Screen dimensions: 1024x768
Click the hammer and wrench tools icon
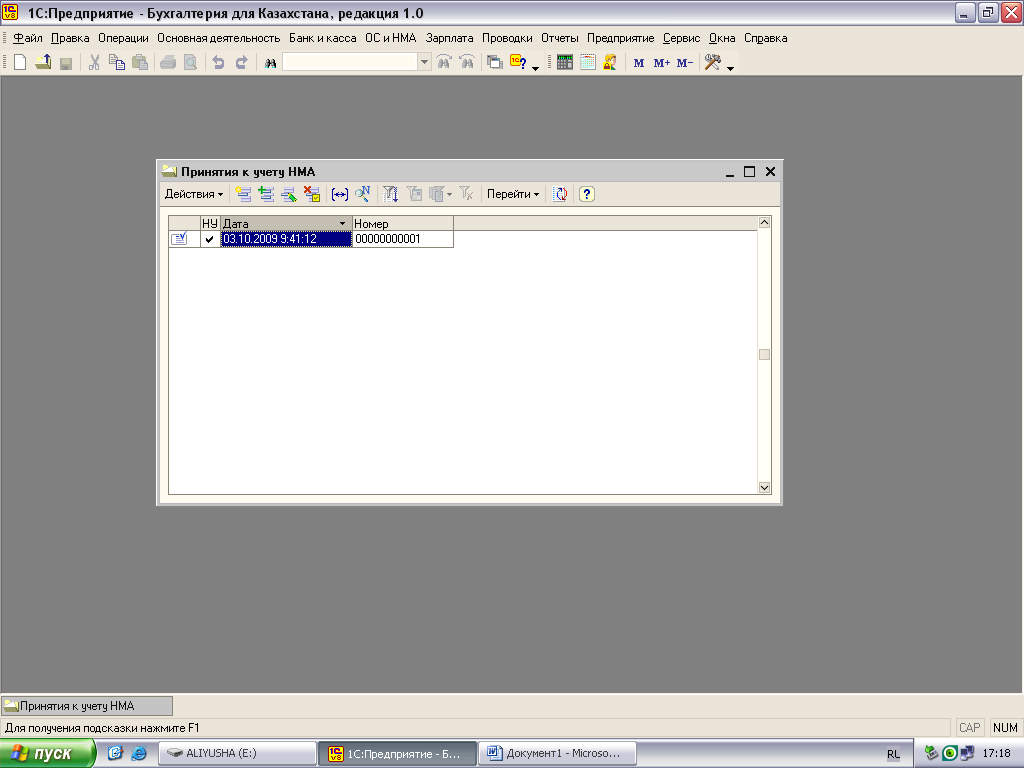tap(712, 63)
